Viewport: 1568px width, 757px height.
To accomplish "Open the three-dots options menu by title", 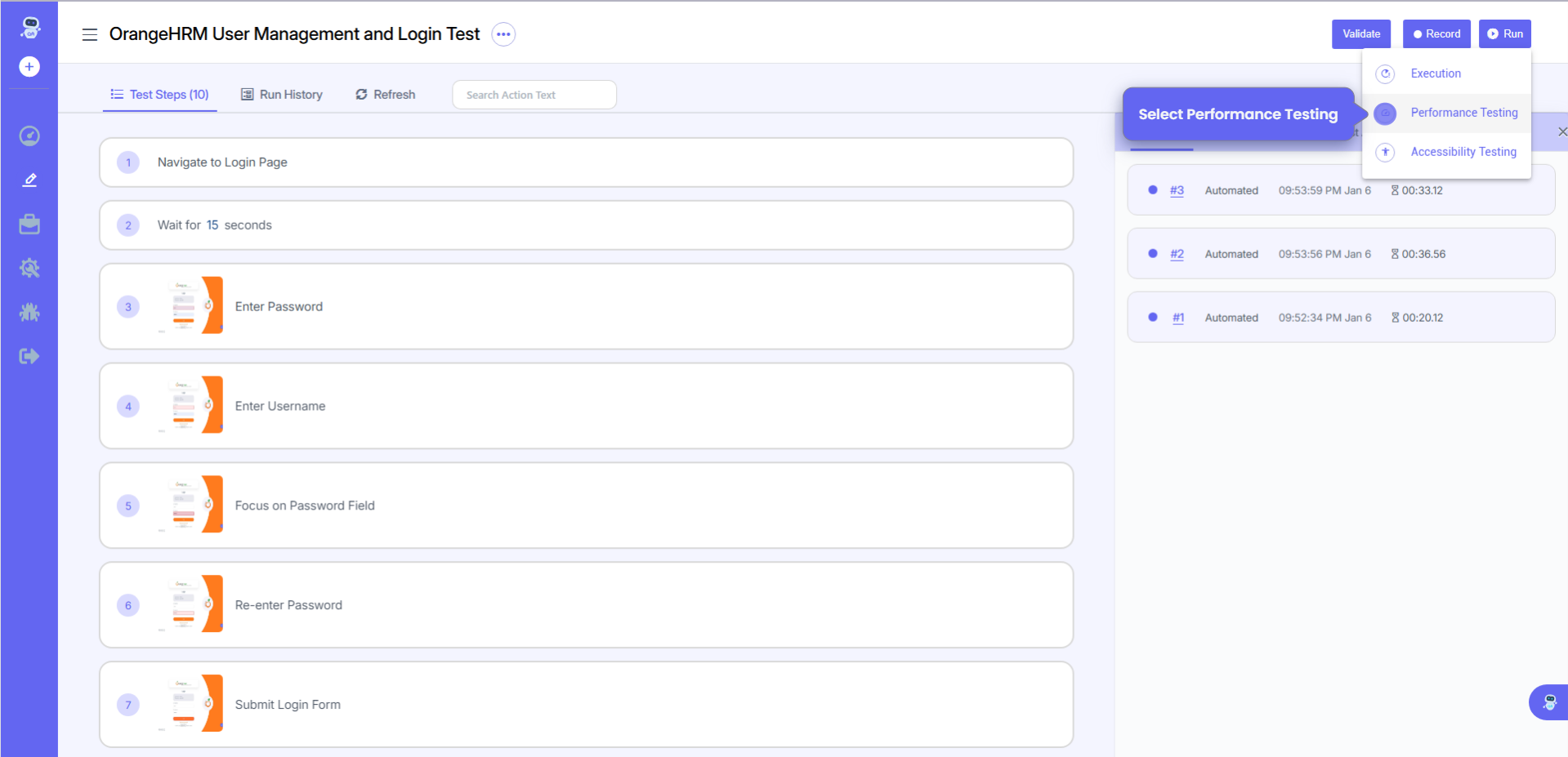I will click(503, 34).
